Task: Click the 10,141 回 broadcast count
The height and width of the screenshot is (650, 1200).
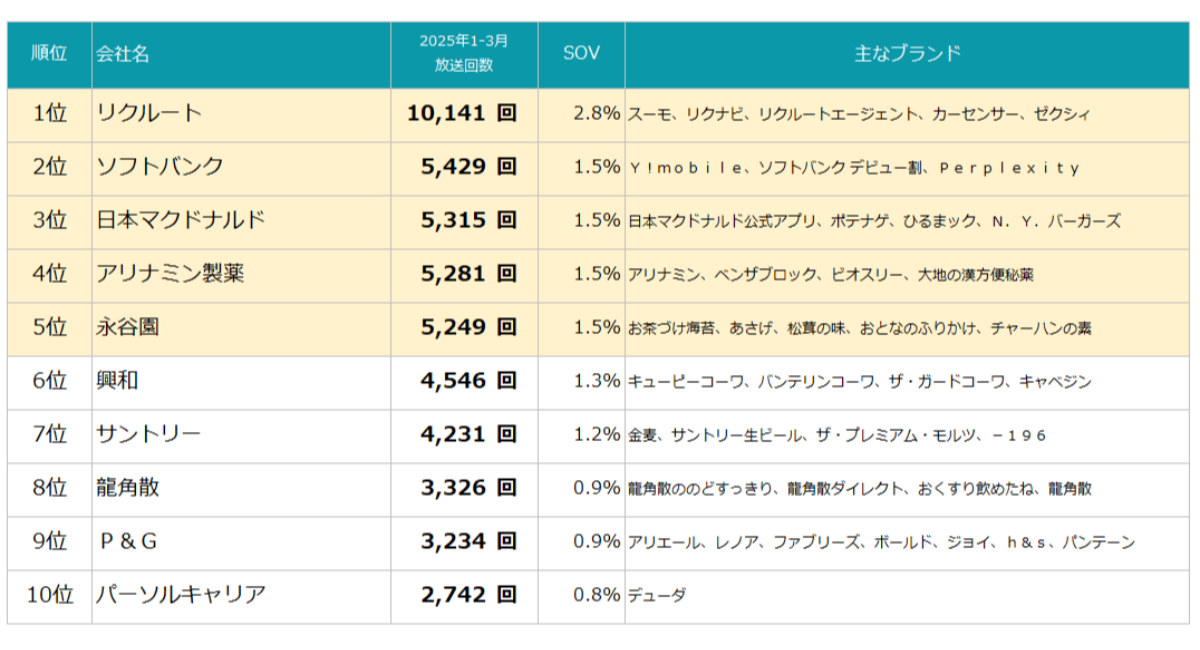Action: [x=462, y=114]
